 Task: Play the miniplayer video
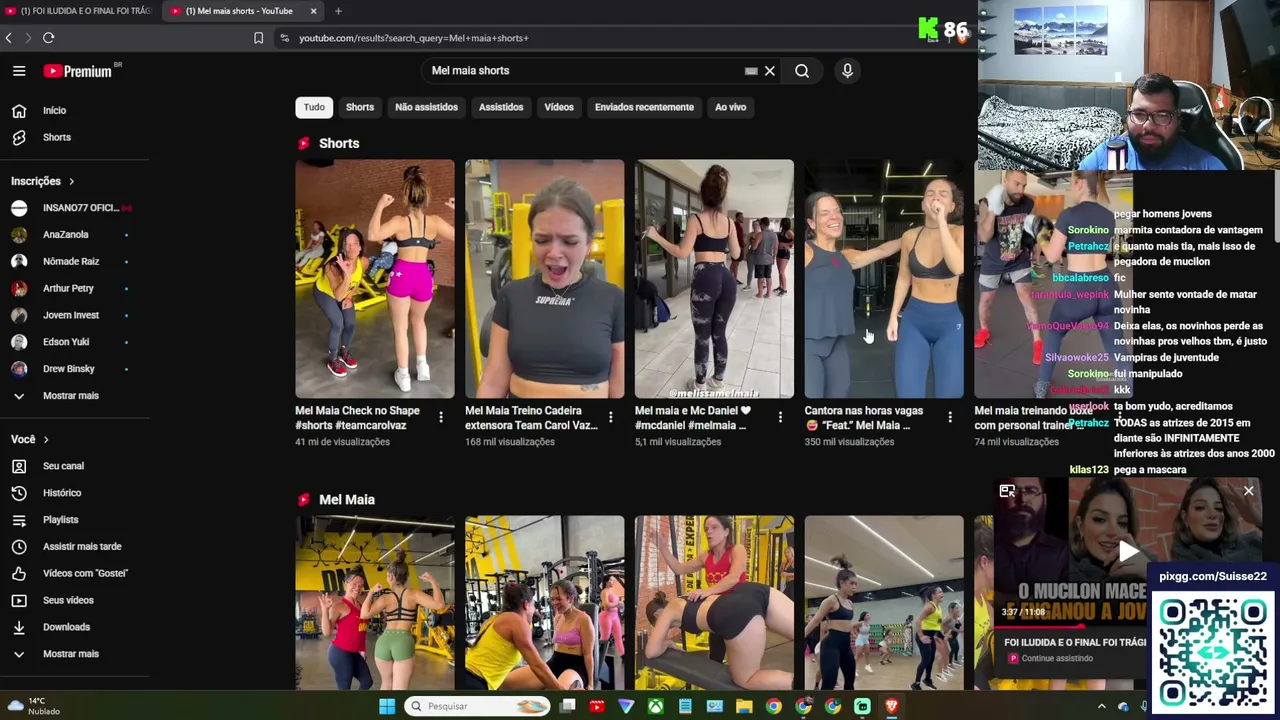pos(1129,551)
